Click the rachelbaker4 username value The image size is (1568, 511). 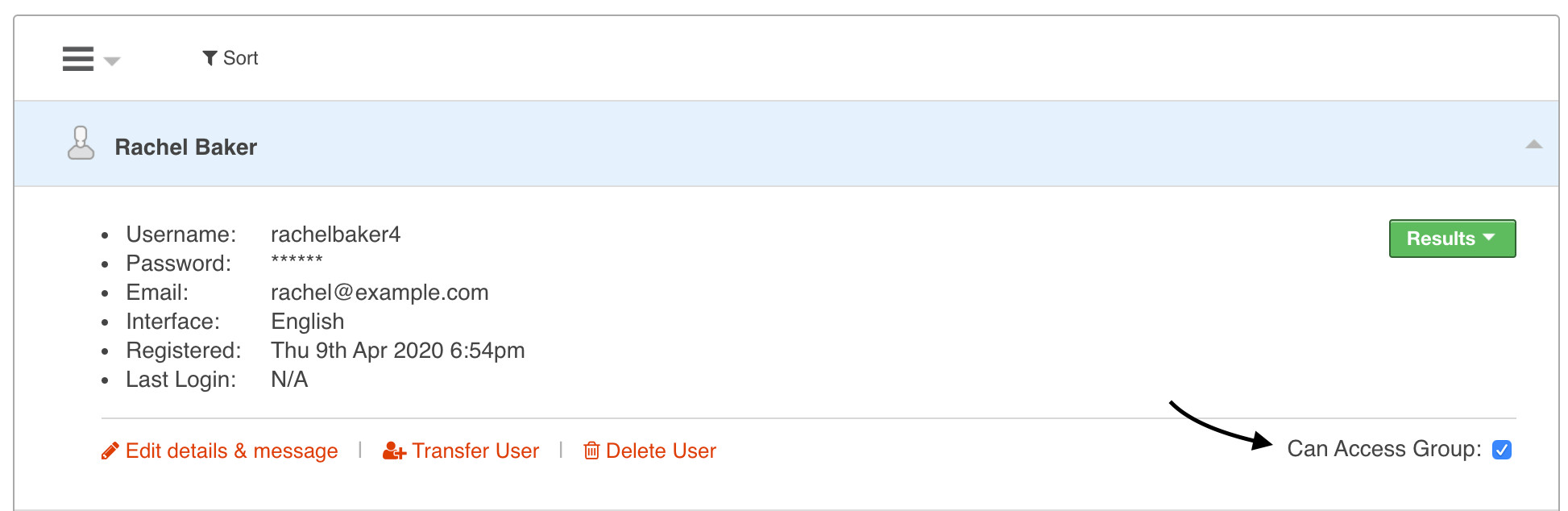[x=335, y=235]
